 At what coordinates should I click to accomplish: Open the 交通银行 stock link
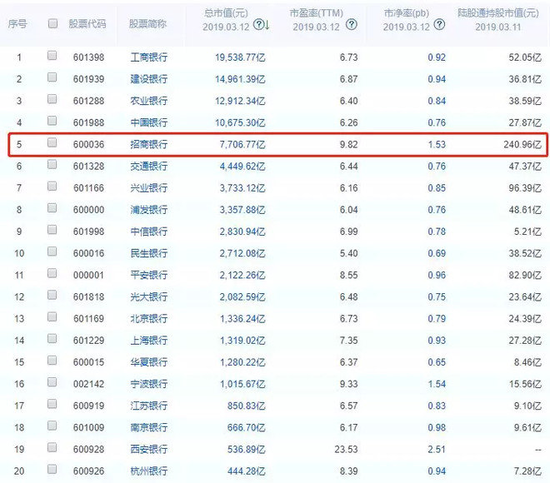coord(149,166)
